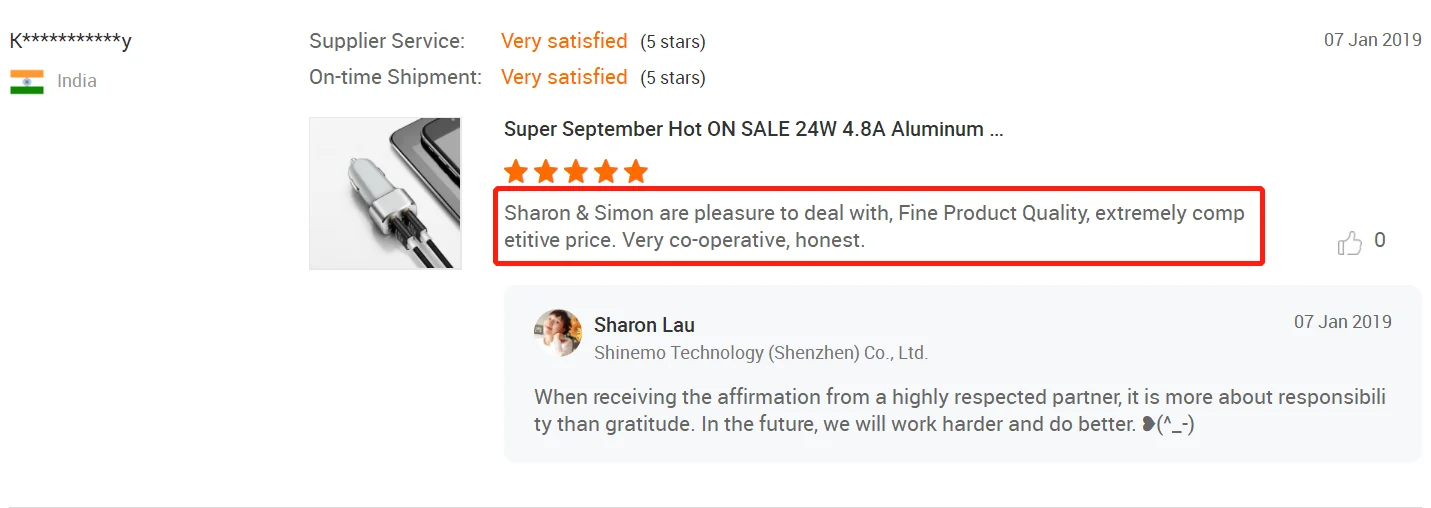Click Shinemo Technology (Shenzhen) Co., Ltd. company name
This screenshot has height=508, width=1431.
pyautogui.click(x=761, y=352)
